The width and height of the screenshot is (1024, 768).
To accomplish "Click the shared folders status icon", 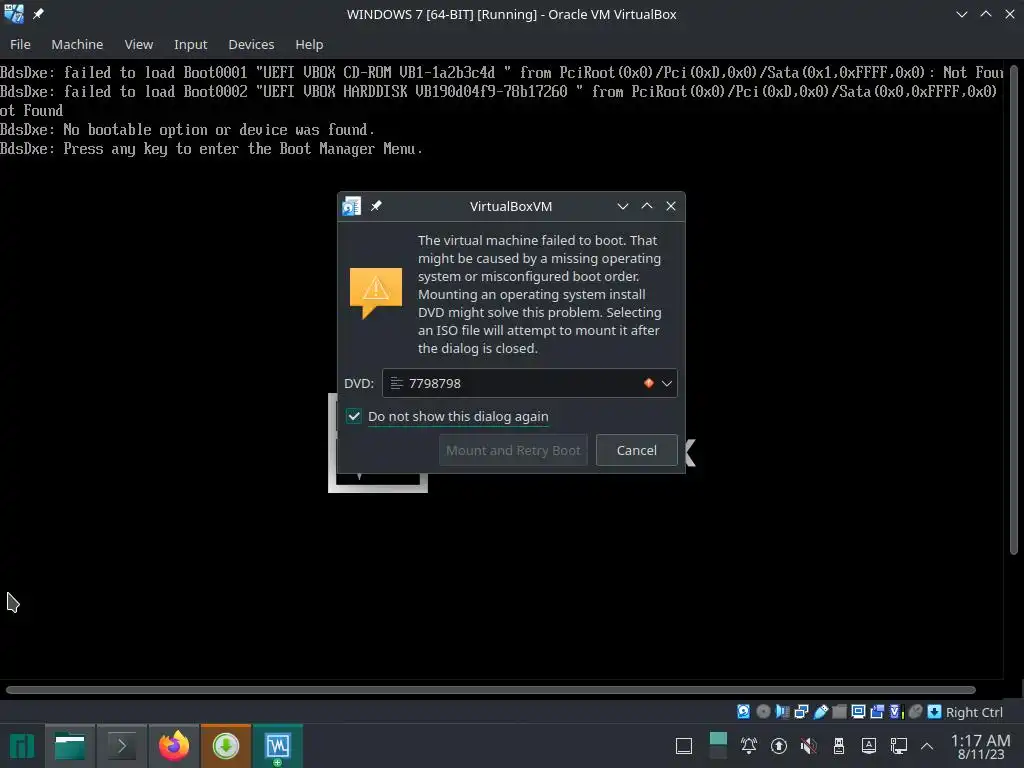I will (x=839, y=711).
